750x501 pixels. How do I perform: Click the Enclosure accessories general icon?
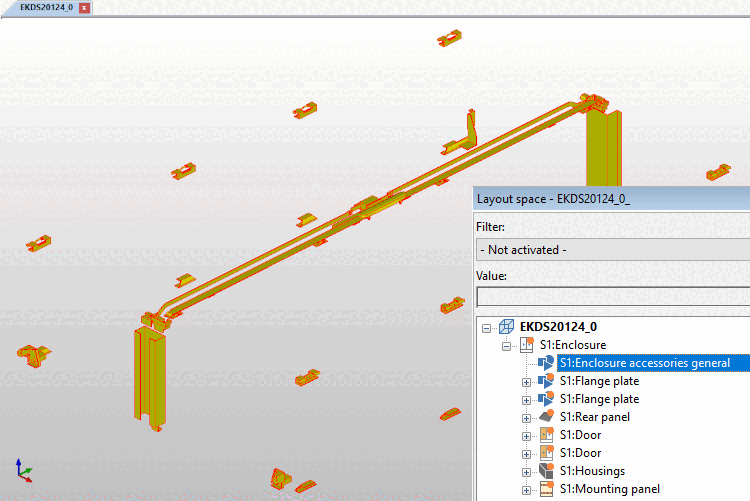[x=546, y=363]
